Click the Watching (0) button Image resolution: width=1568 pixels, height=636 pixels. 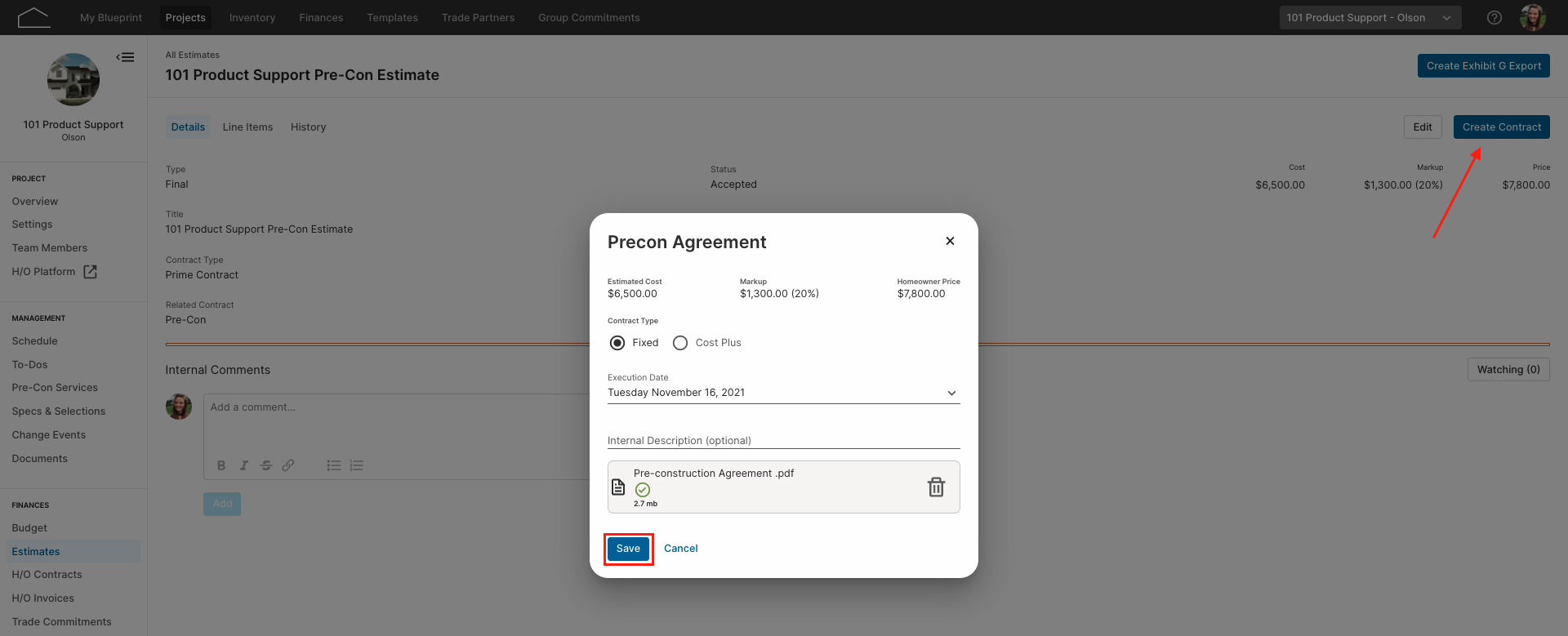(1508, 370)
